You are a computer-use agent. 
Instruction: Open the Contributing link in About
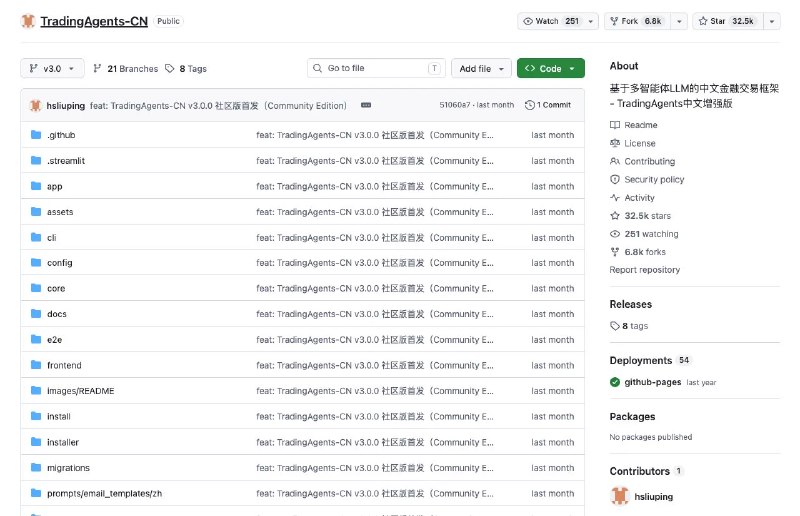coord(642,161)
